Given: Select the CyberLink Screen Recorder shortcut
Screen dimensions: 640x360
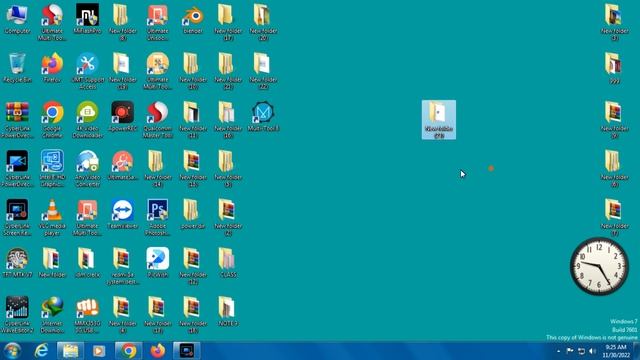Looking at the screenshot, I should click(17, 218).
